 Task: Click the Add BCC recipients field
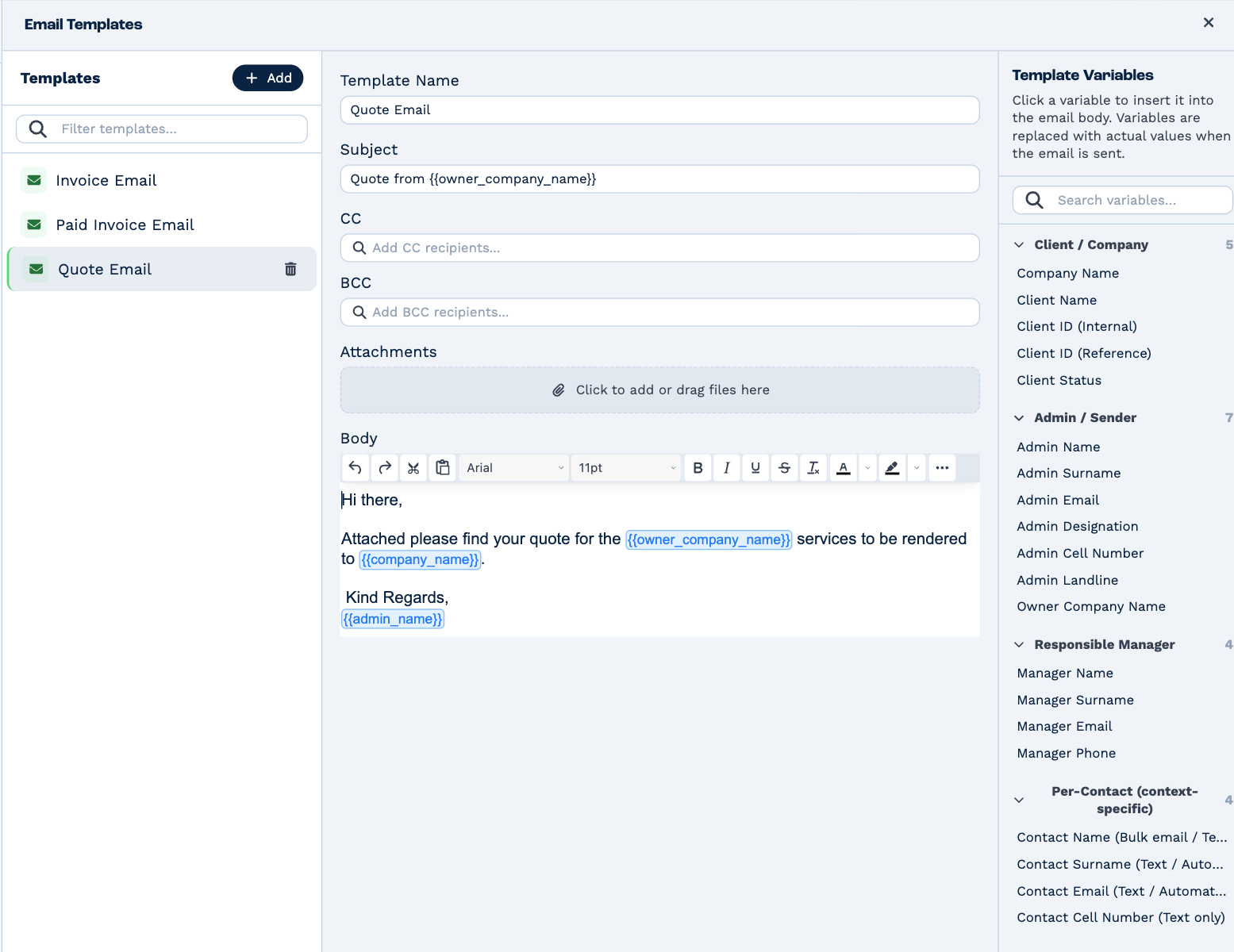click(x=659, y=312)
